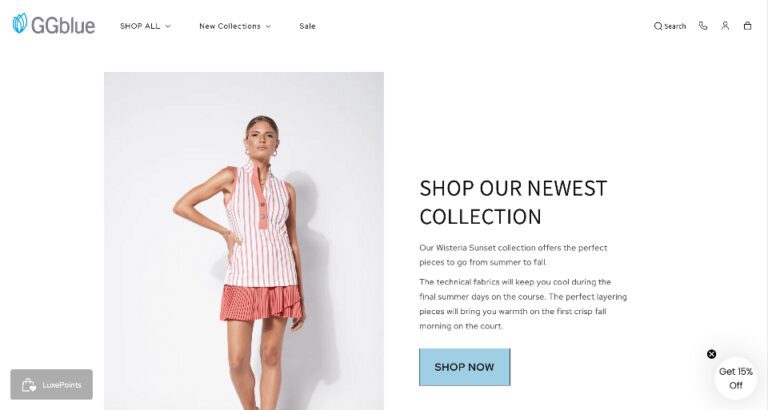Click the LuxePoints bag icon
Viewport: 768px width, 410px height.
pyautogui.click(x=29, y=385)
